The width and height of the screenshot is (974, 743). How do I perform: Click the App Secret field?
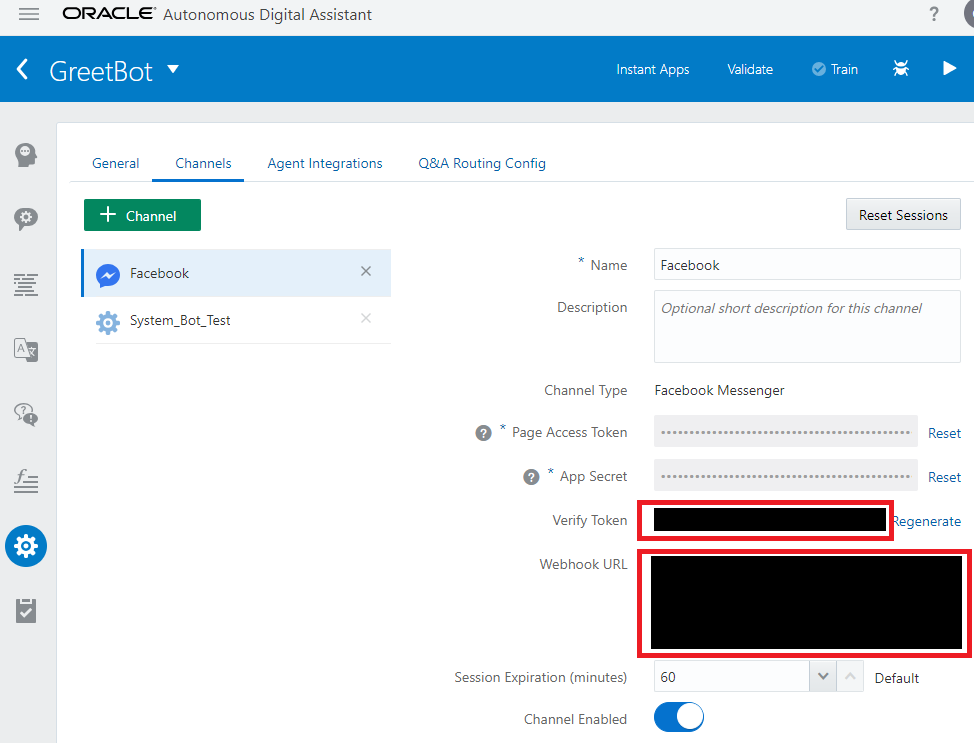point(786,475)
